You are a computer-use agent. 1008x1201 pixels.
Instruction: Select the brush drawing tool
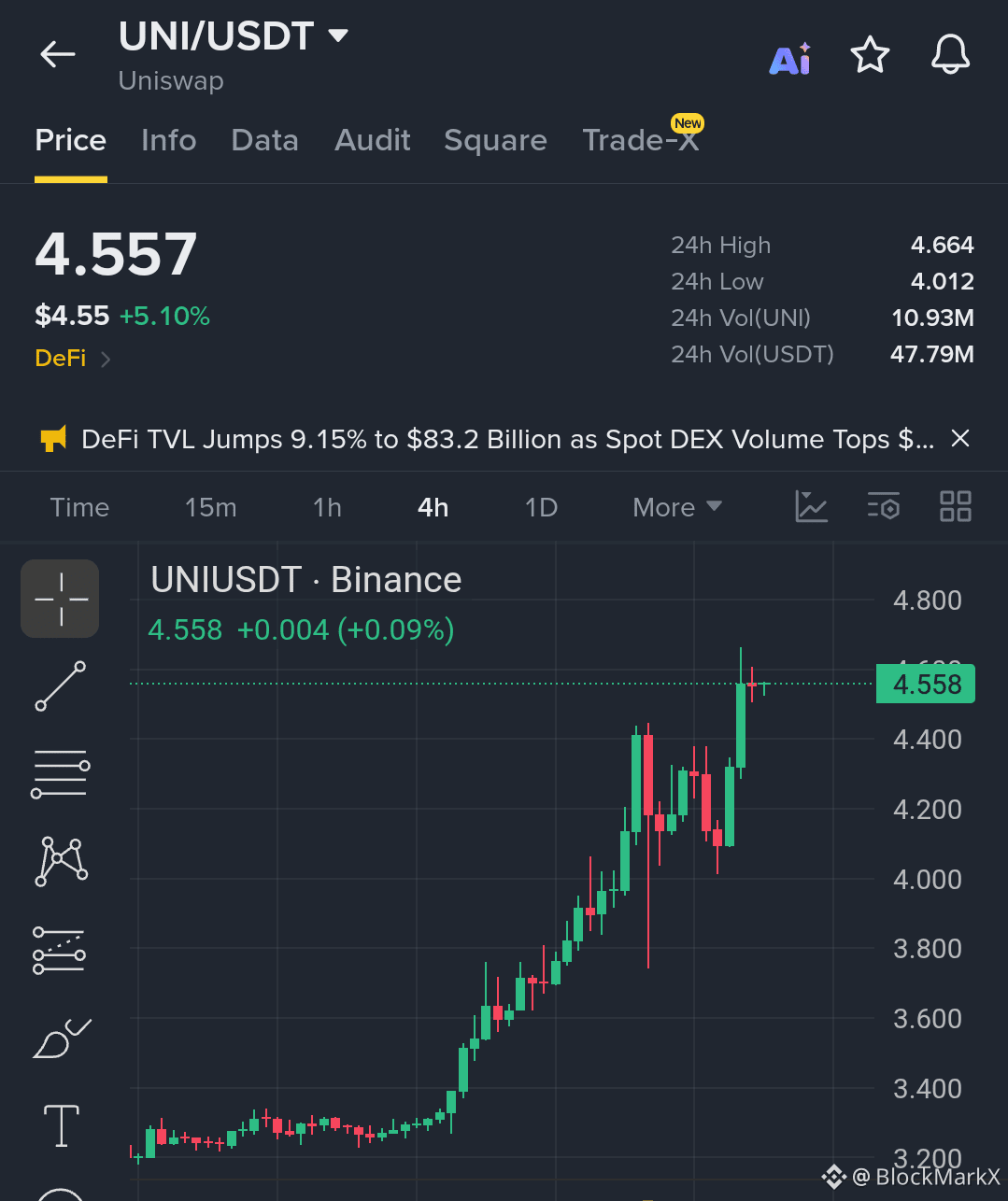point(62,1038)
